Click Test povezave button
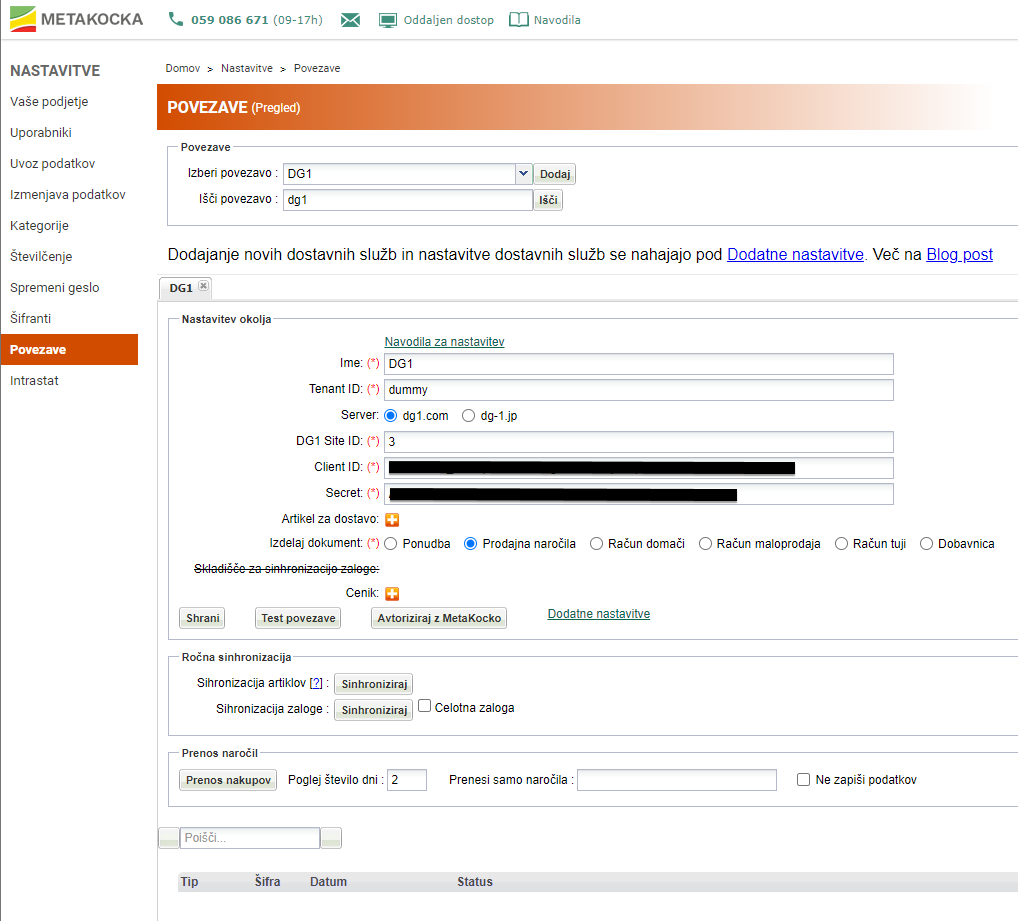Viewport: 1018px width, 921px height. (x=298, y=618)
